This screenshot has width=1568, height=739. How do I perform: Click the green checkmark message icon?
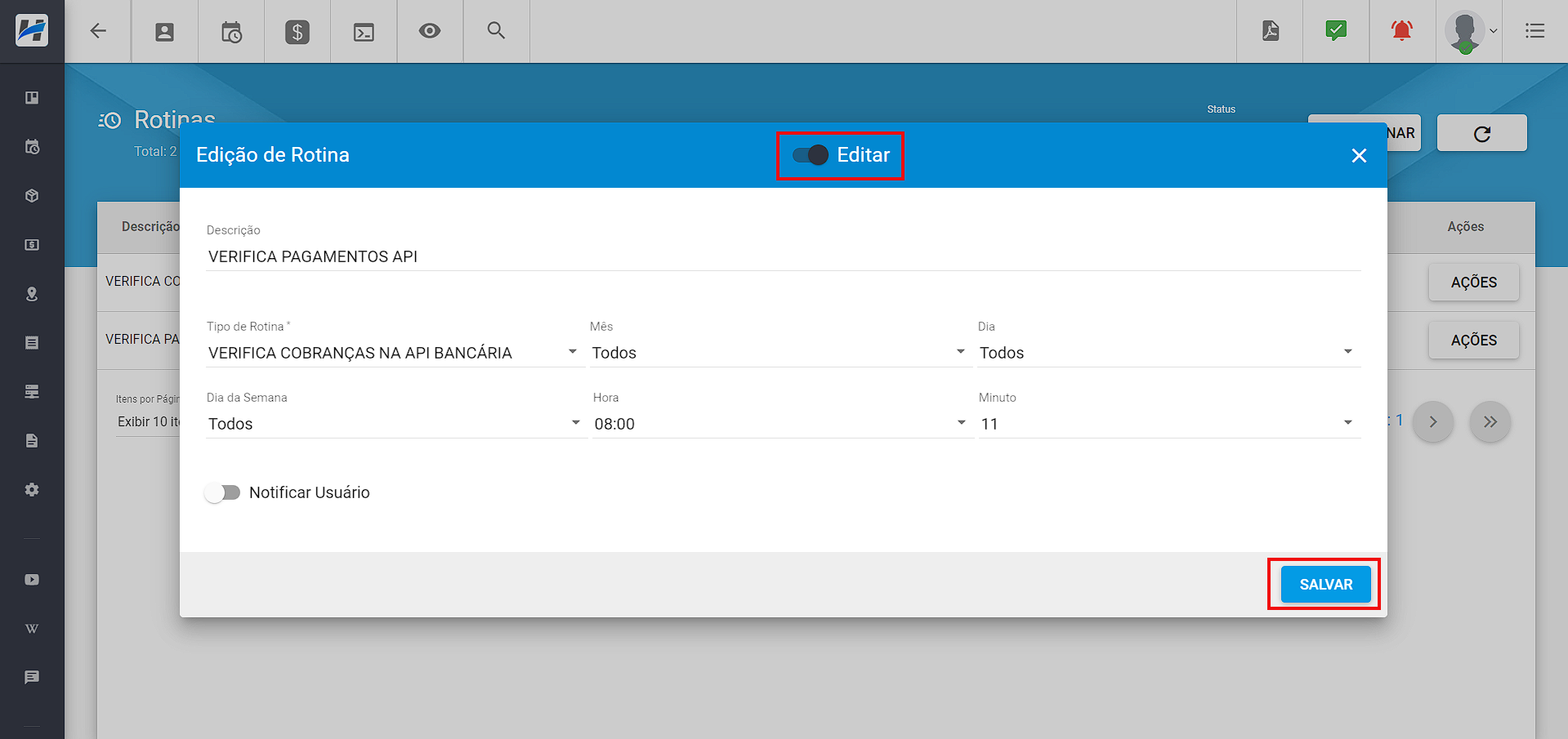coord(1336,31)
